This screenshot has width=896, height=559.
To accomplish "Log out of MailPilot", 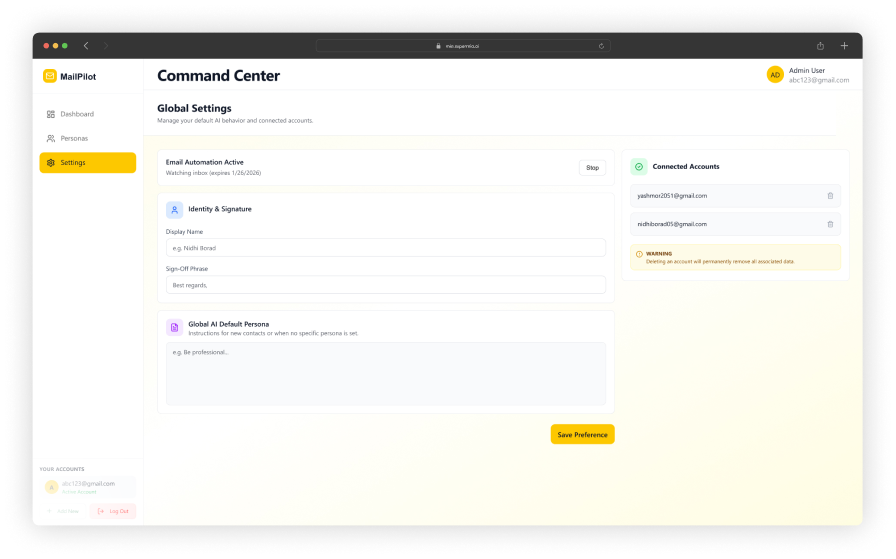I will click(x=113, y=511).
